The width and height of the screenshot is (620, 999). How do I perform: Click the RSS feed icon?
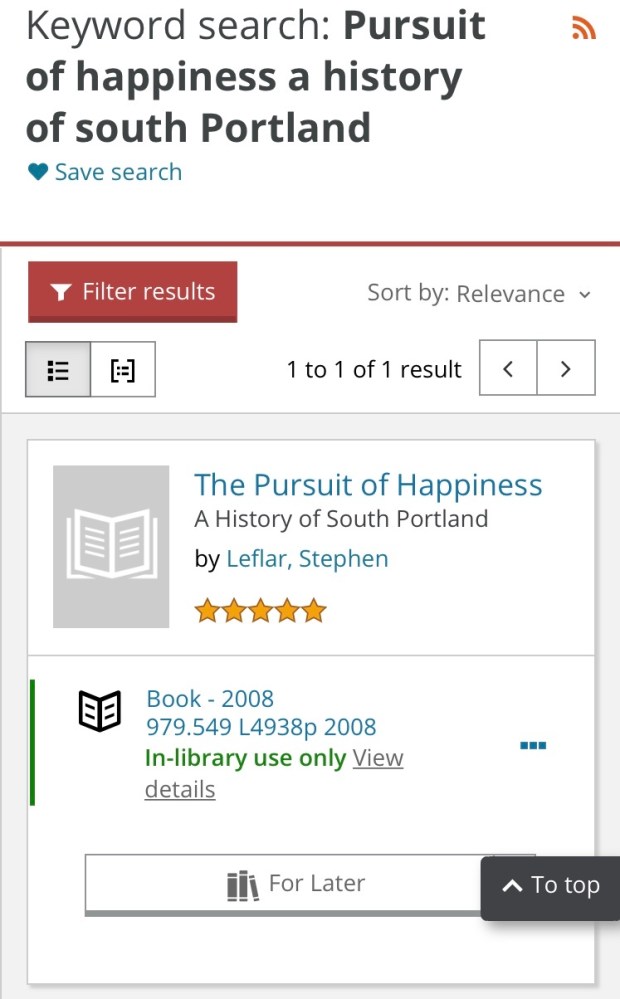coord(583,29)
